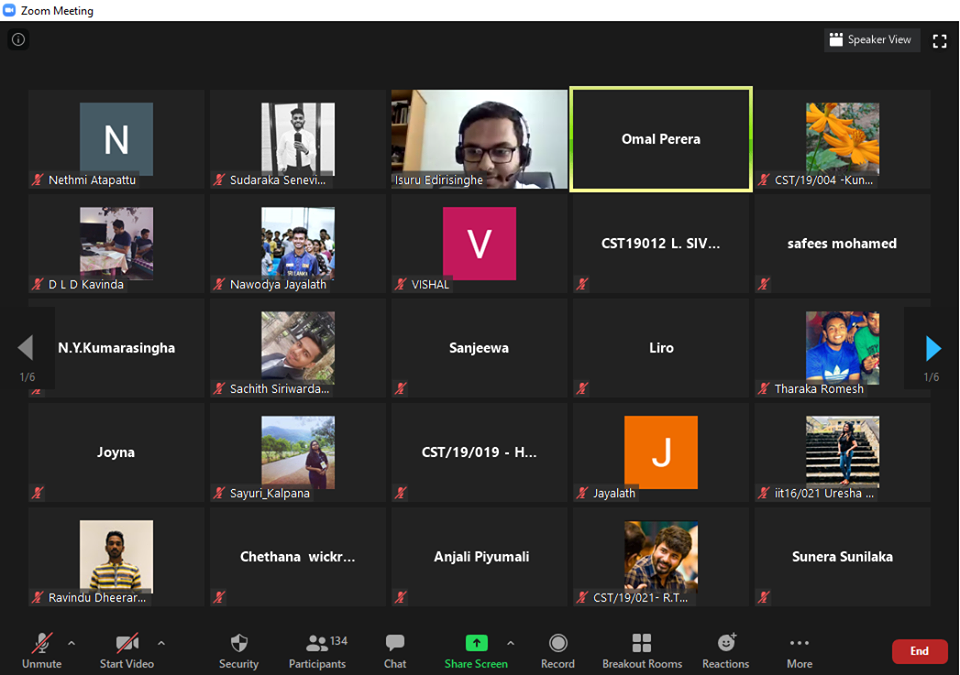Open video options arrow beside Start Video
The image size is (960, 675).
pos(161,643)
